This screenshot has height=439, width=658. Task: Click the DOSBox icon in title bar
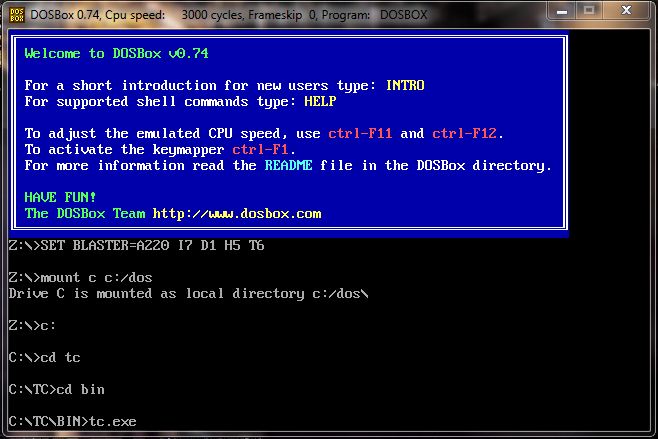click(16, 15)
